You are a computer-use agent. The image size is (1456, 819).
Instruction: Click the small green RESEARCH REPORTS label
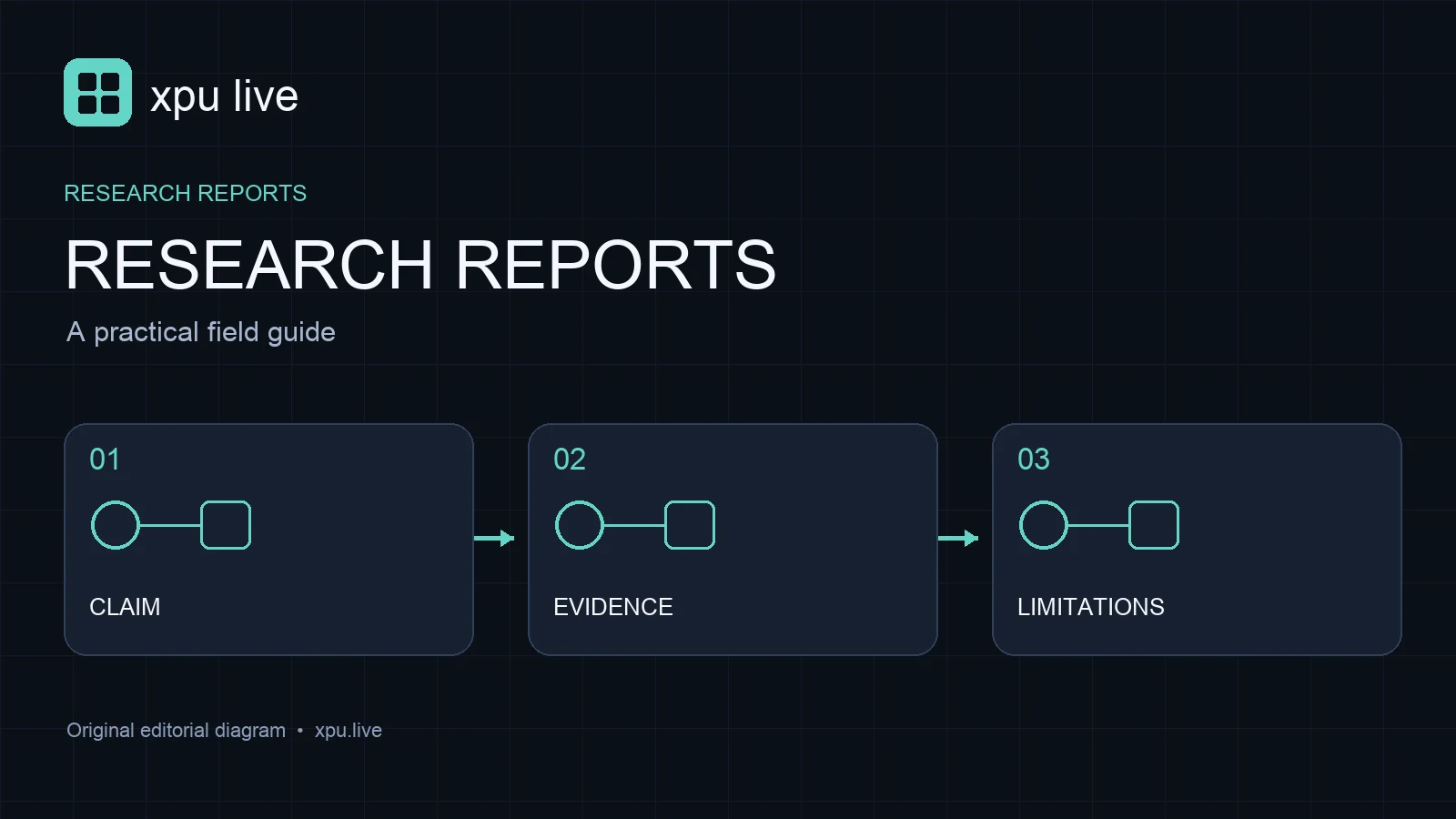185,193
